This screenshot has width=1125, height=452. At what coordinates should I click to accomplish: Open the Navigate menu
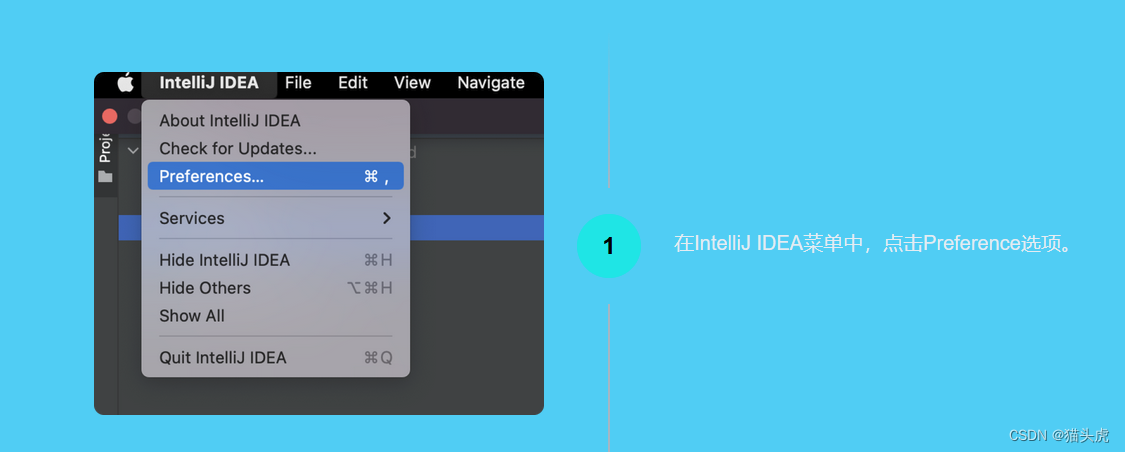pos(491,83)
